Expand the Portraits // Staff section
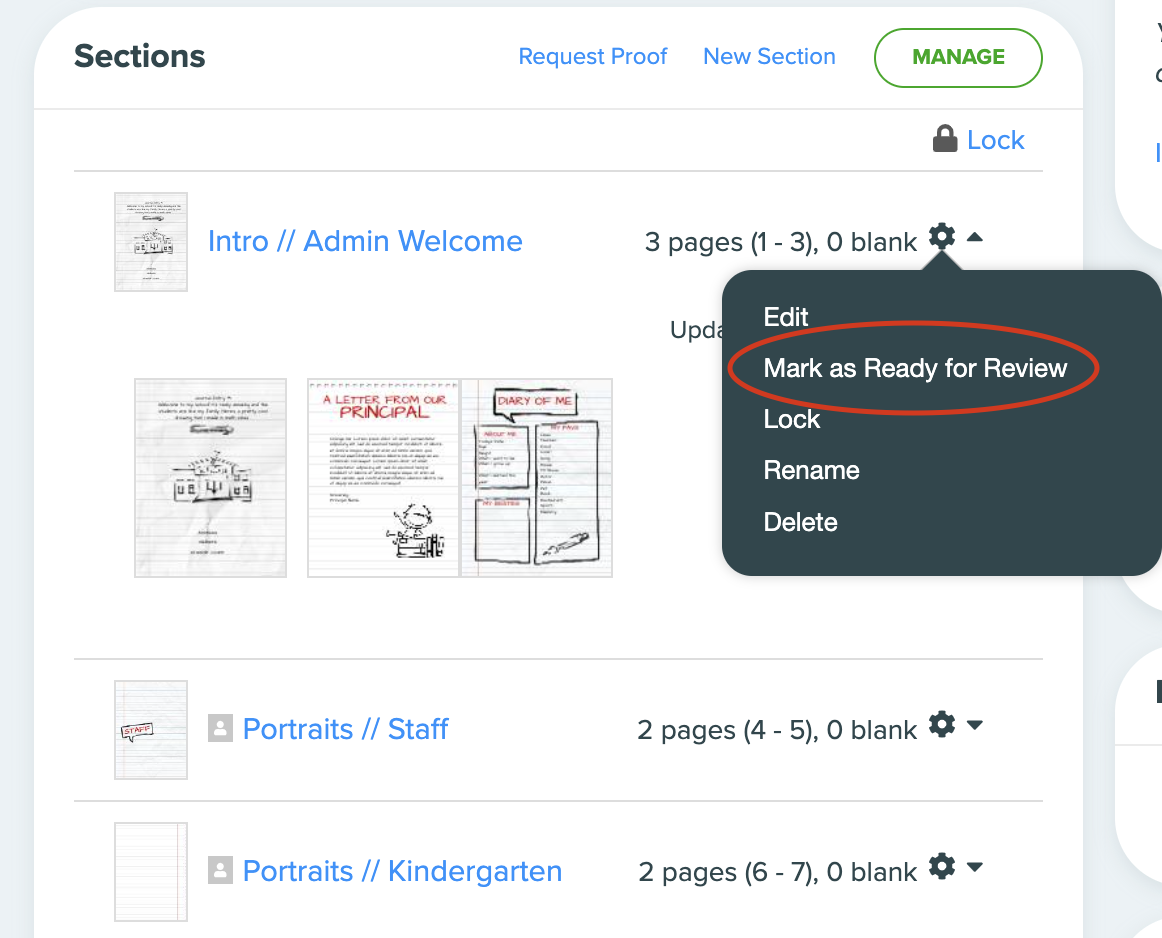The image size is (1162, 938). 975,725
